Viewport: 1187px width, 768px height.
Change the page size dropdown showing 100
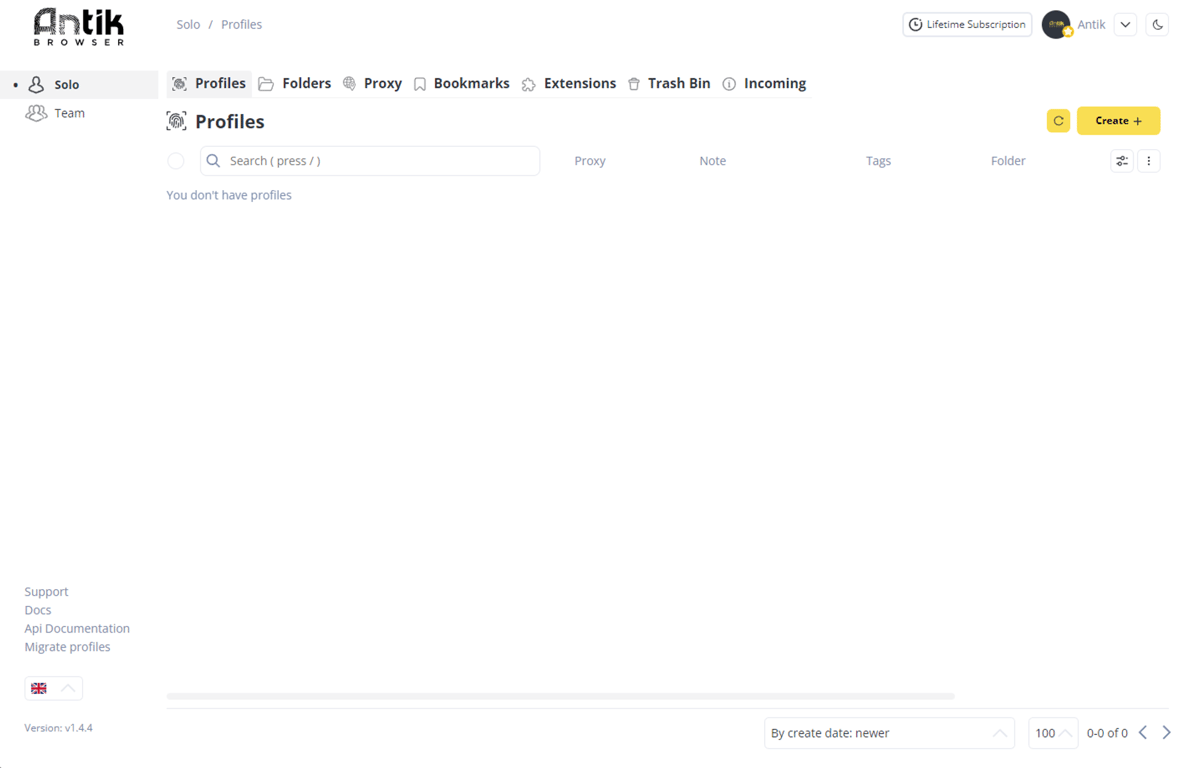coord(1053,733)
